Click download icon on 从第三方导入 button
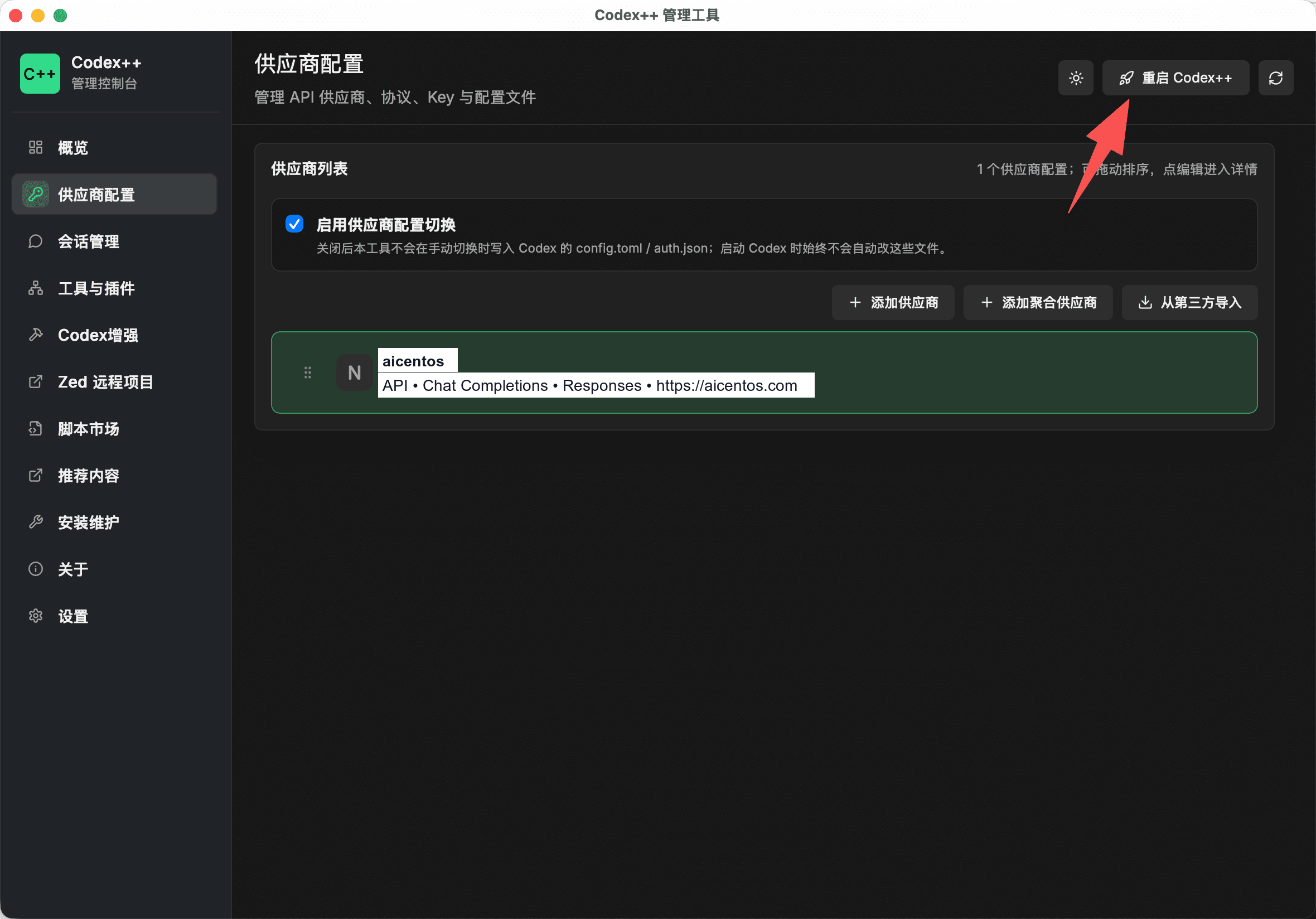The image size is (1316, 919). click(1145, 302)
